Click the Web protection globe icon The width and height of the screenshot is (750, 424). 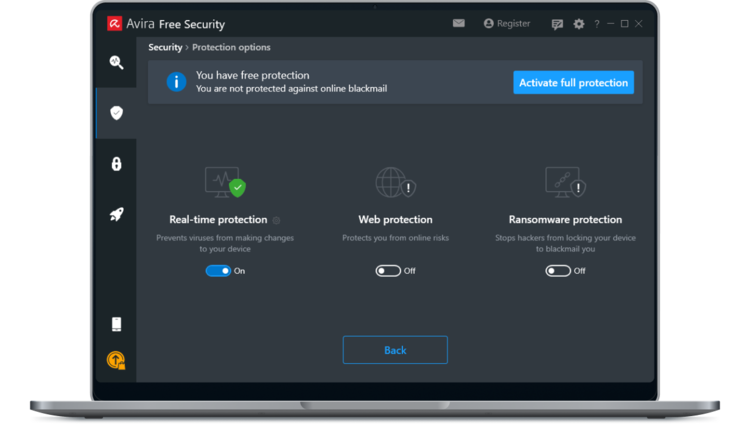tap(393, 183)
